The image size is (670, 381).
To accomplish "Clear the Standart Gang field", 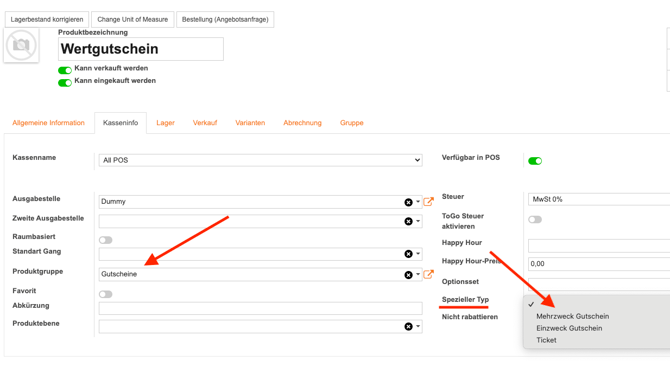I will (408, 254).
